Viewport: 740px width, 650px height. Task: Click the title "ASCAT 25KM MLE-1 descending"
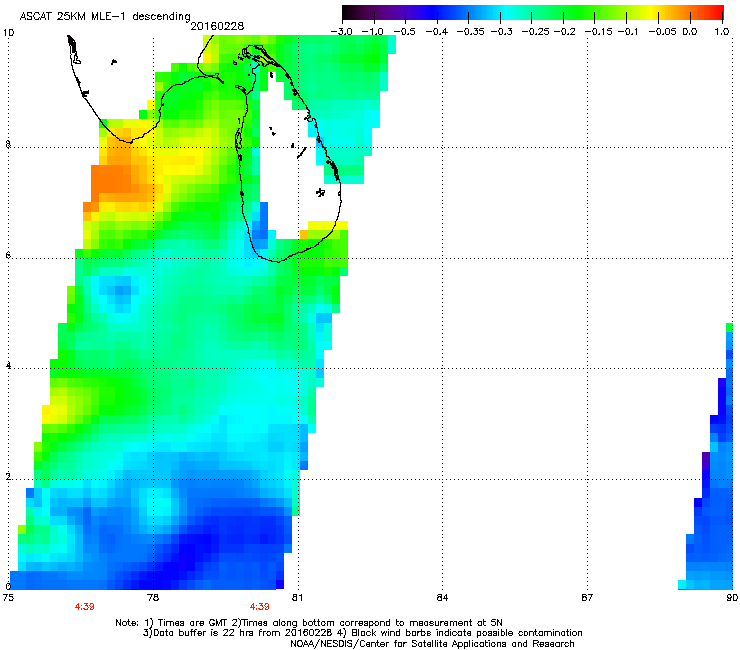click(105, 16)
